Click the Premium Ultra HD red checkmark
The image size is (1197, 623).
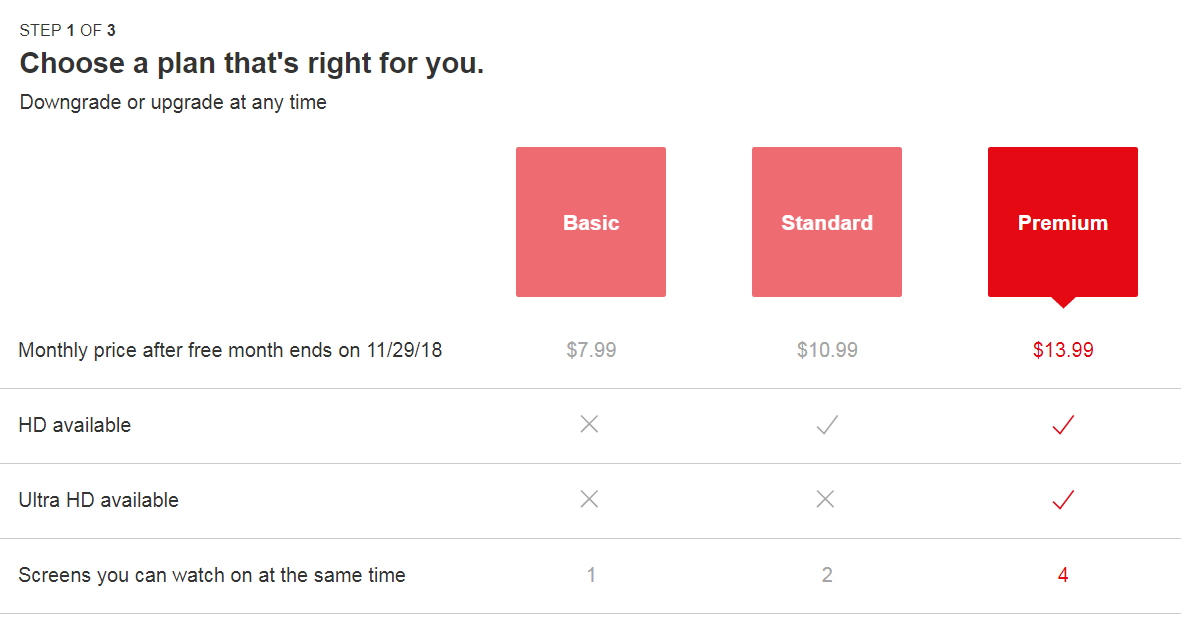pos(1063,499)
